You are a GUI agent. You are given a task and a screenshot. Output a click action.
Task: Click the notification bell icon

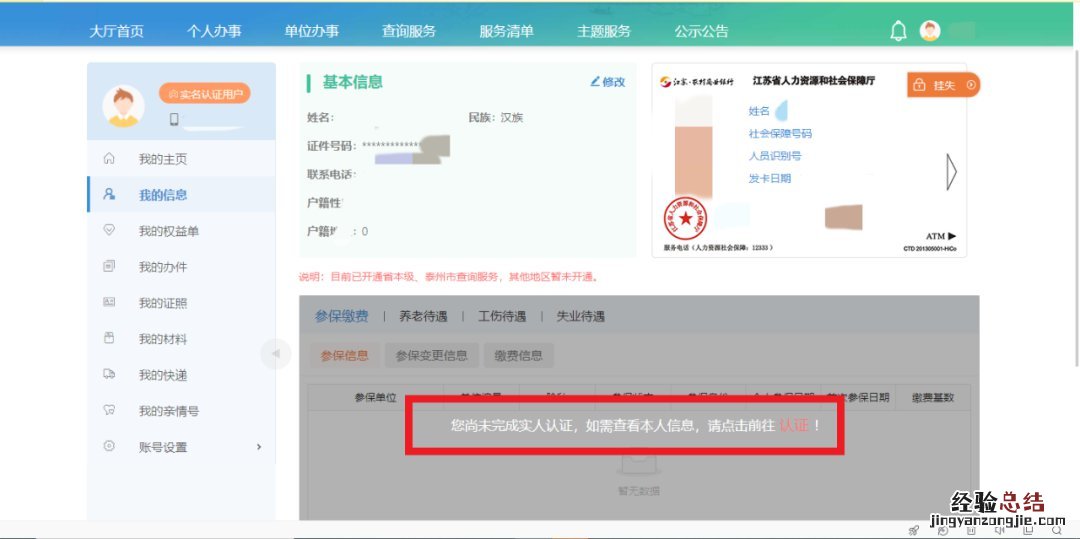coord(898,31)
